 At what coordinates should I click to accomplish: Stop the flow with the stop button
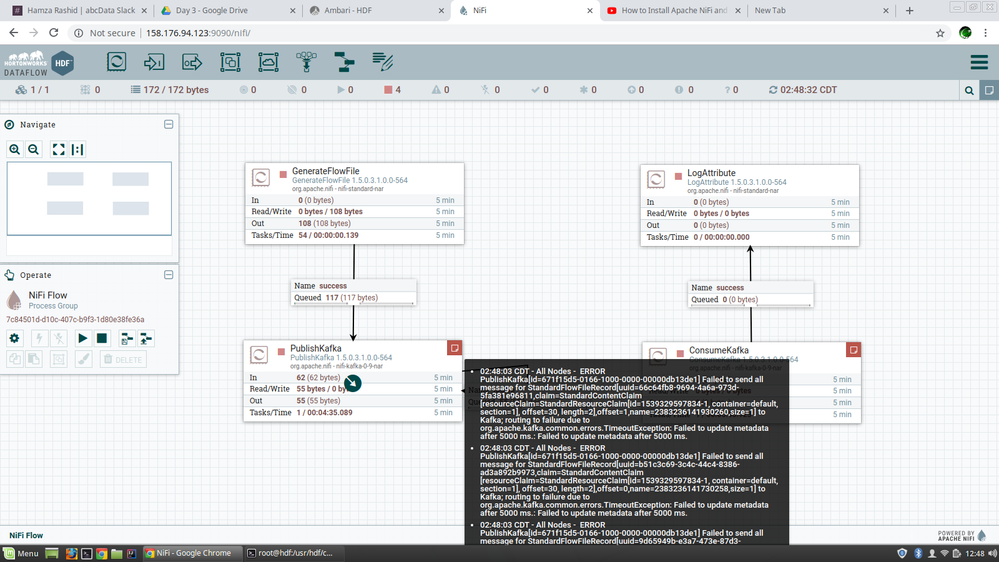point(102,339)
